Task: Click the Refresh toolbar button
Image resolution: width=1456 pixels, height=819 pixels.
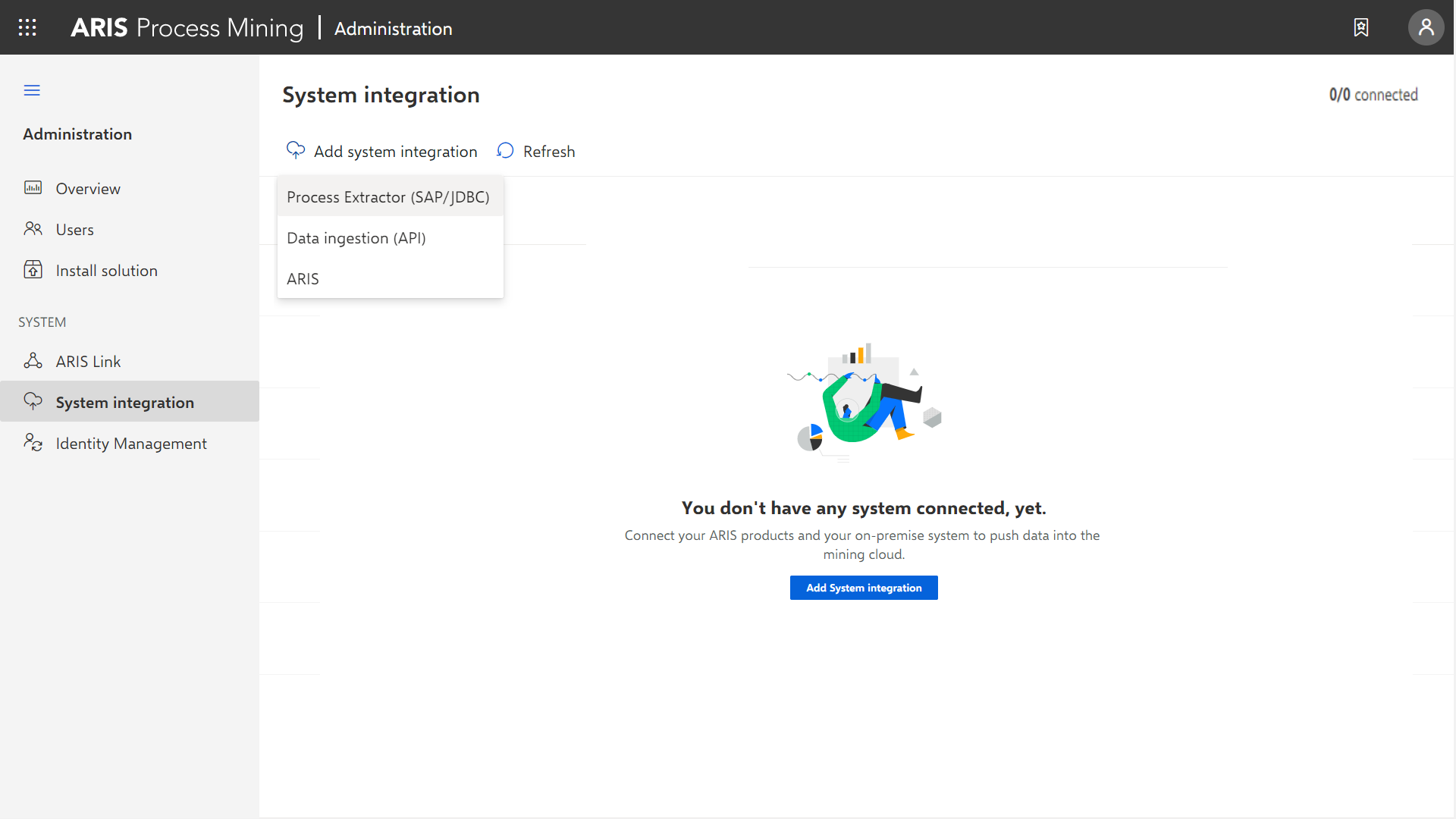Action: click(536, 151)
